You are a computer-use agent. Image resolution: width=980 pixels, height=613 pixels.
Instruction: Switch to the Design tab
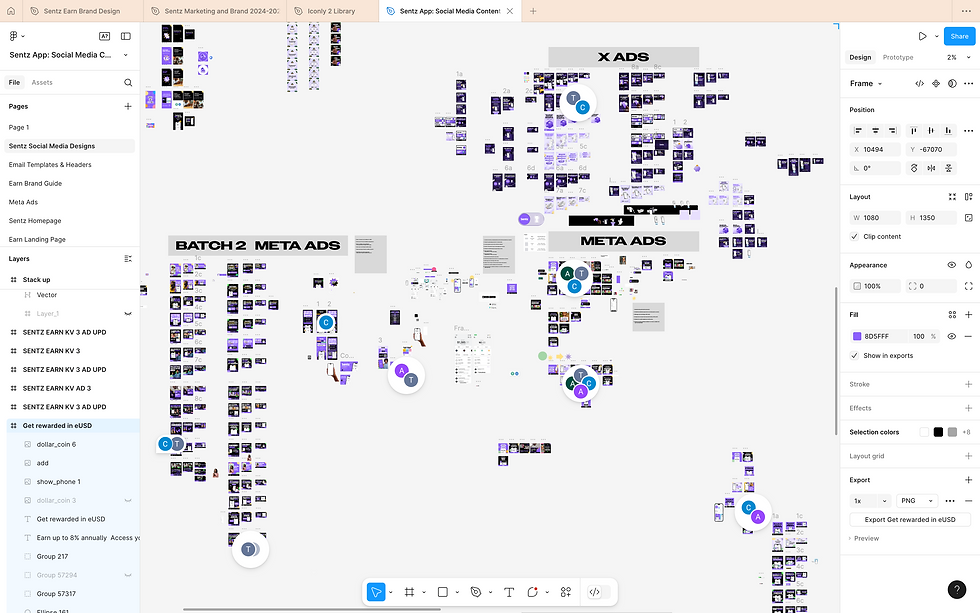(x=860, y=57)
